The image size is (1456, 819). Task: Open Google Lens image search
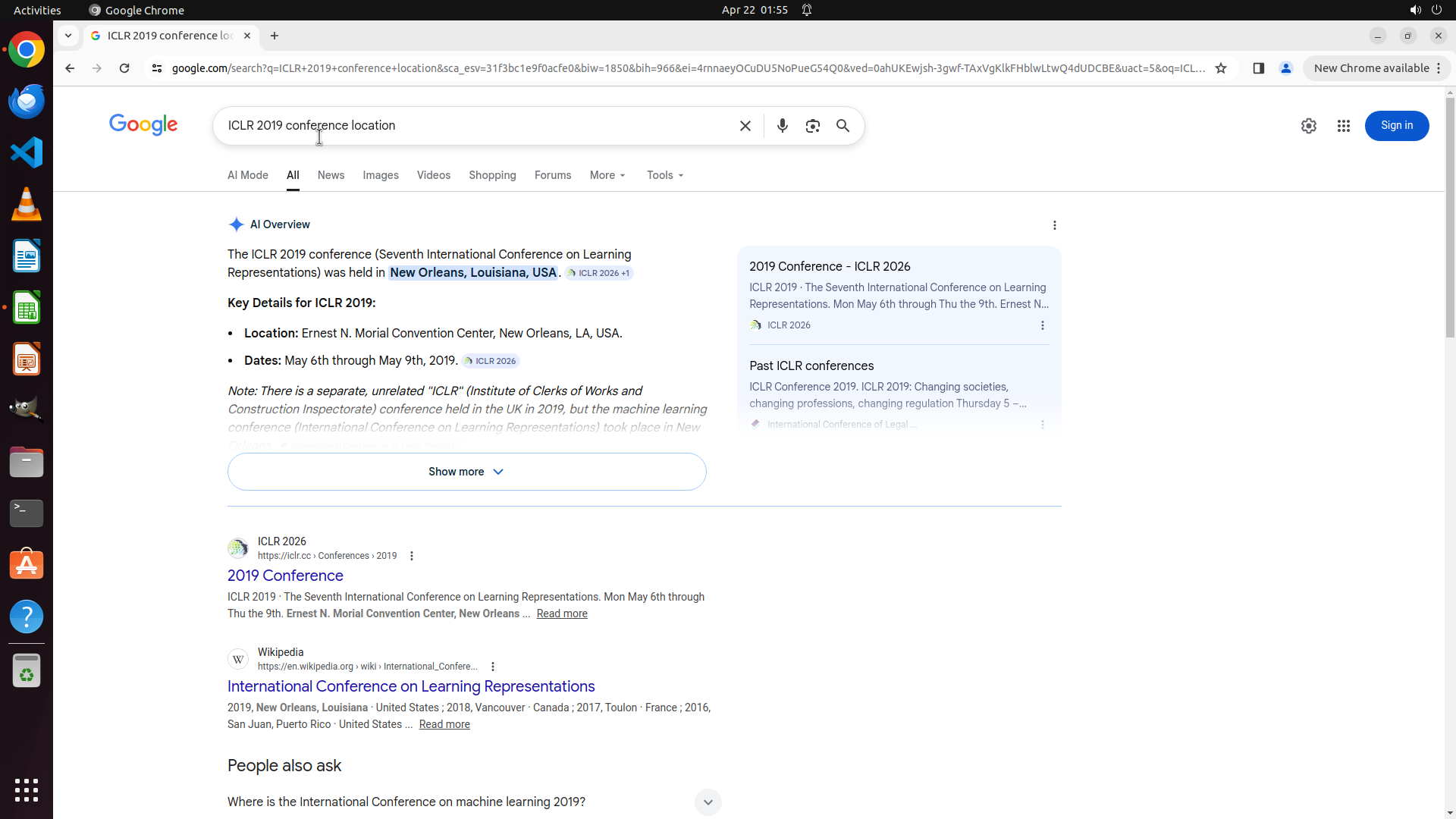812,126
